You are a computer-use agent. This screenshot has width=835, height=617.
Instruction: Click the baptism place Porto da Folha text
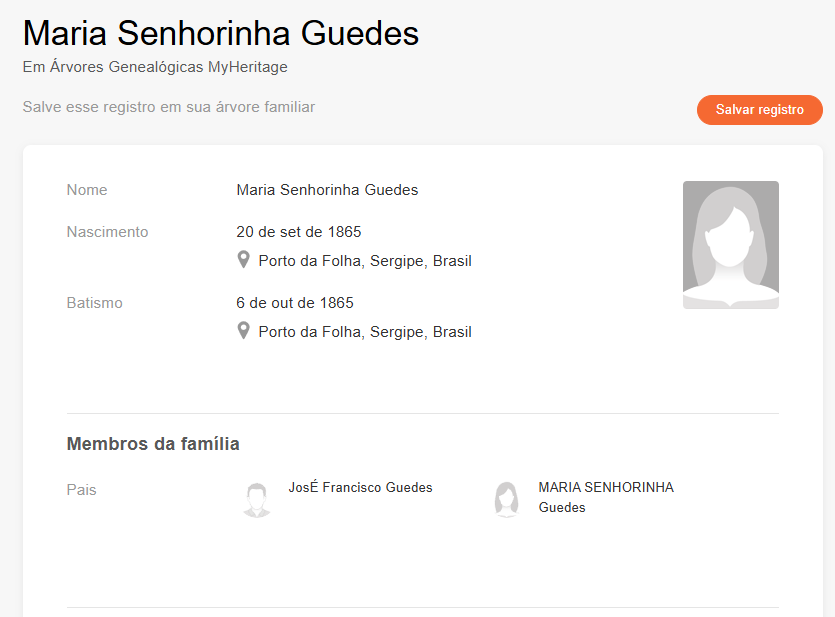pyautogui.click(x=365, y=332)
